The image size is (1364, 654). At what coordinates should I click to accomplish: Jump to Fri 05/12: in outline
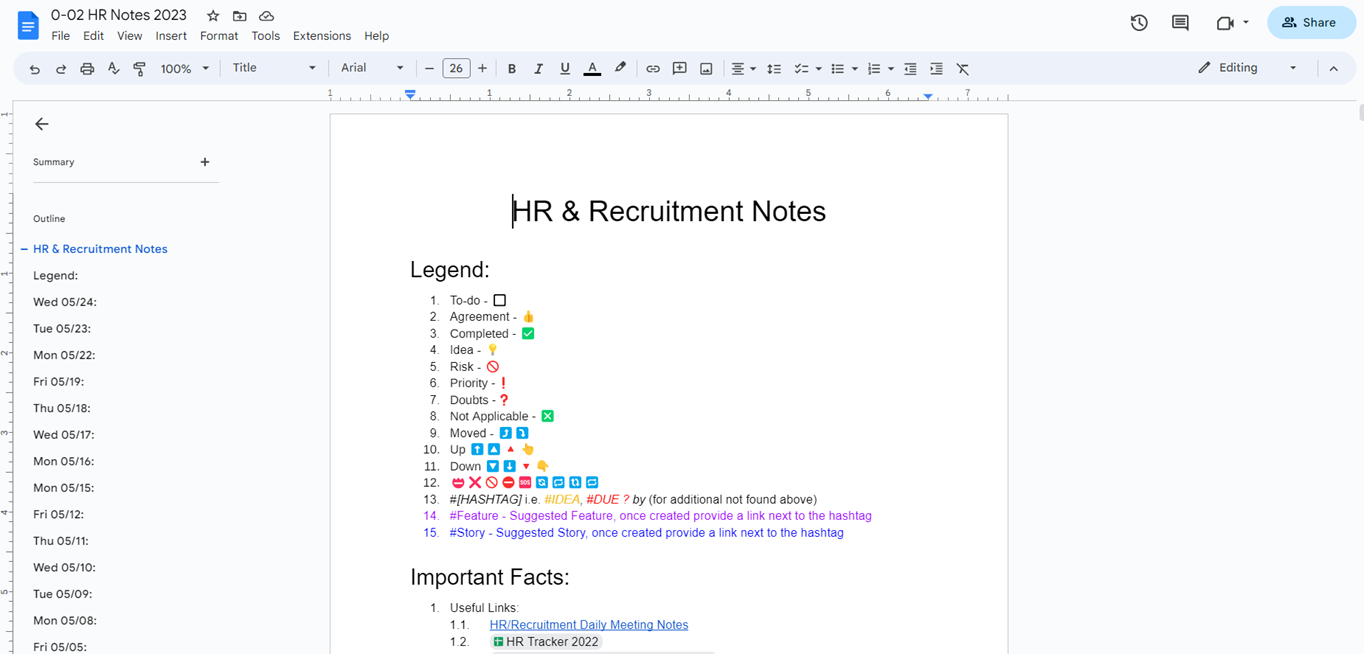tap(59, 514)
